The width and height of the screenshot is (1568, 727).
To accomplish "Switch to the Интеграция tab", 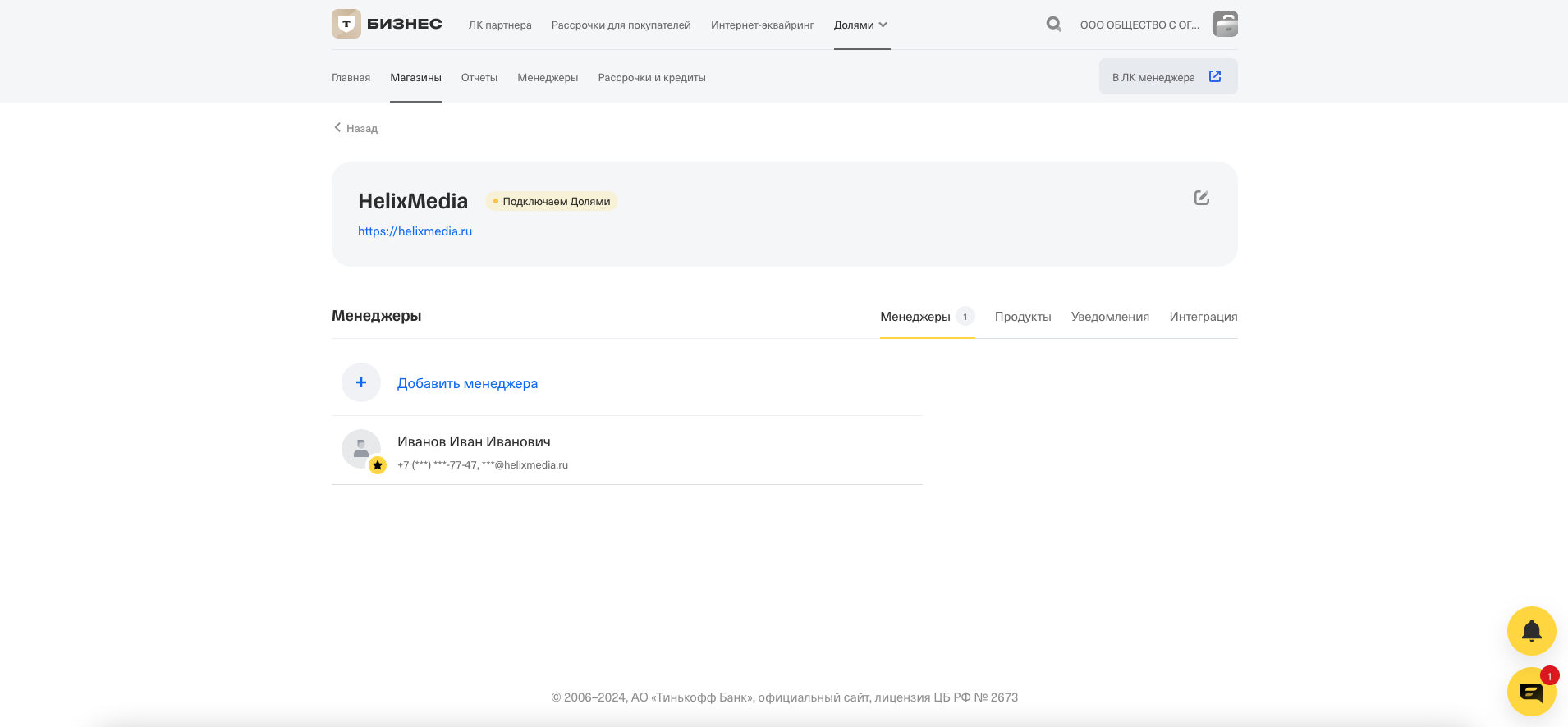I will pyautogui.click(x=1204, y=317).
